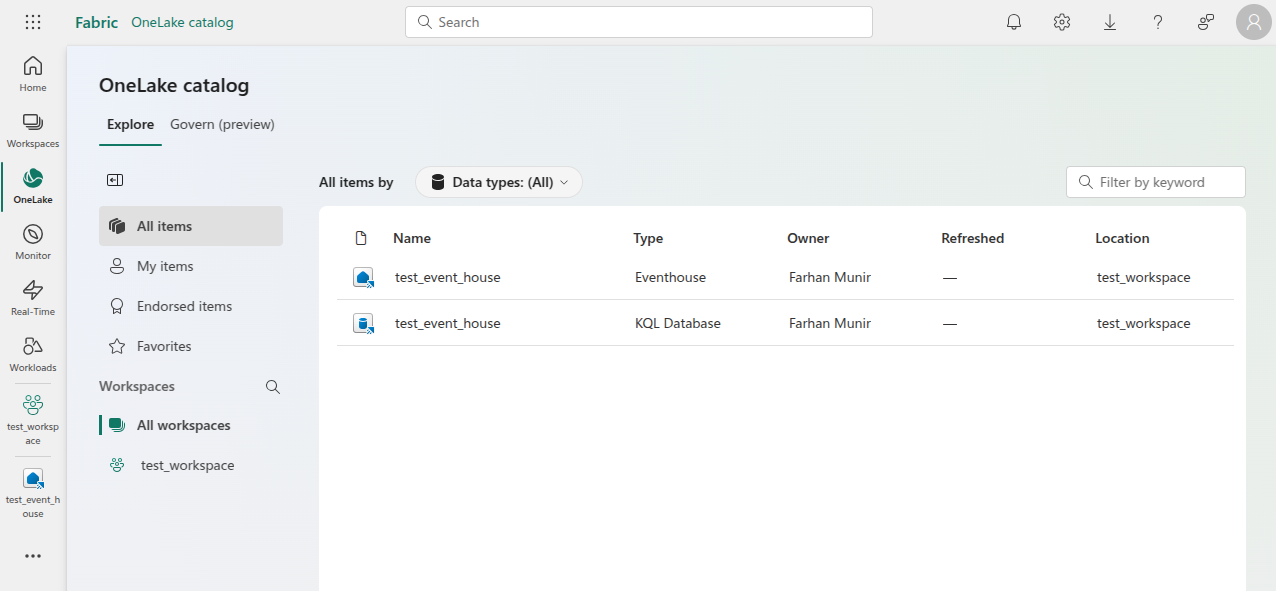The height and width of the screenshot is (591, 1276).
Task: Open the Eventhouse item icon for test_event_house
Action: (363, 277)
